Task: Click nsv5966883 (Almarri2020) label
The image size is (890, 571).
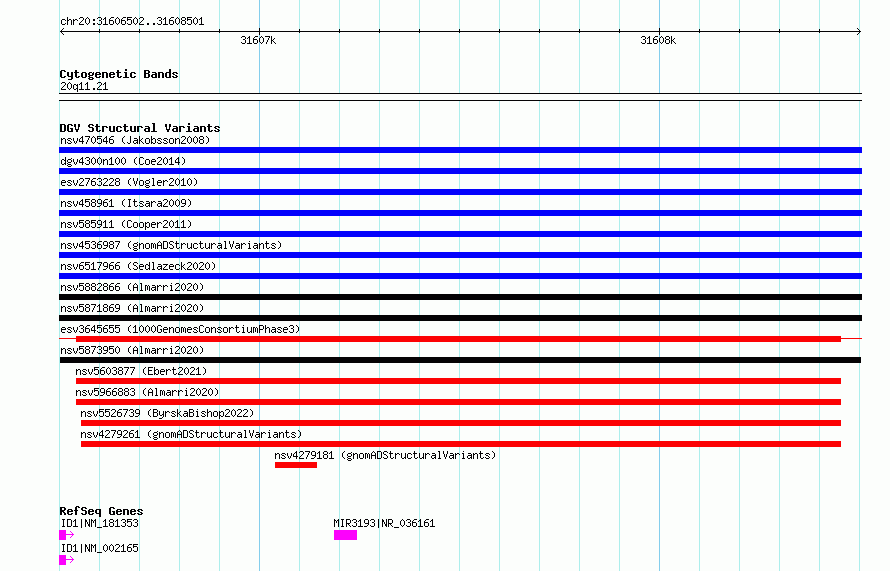Action: (x=148, y=392)
